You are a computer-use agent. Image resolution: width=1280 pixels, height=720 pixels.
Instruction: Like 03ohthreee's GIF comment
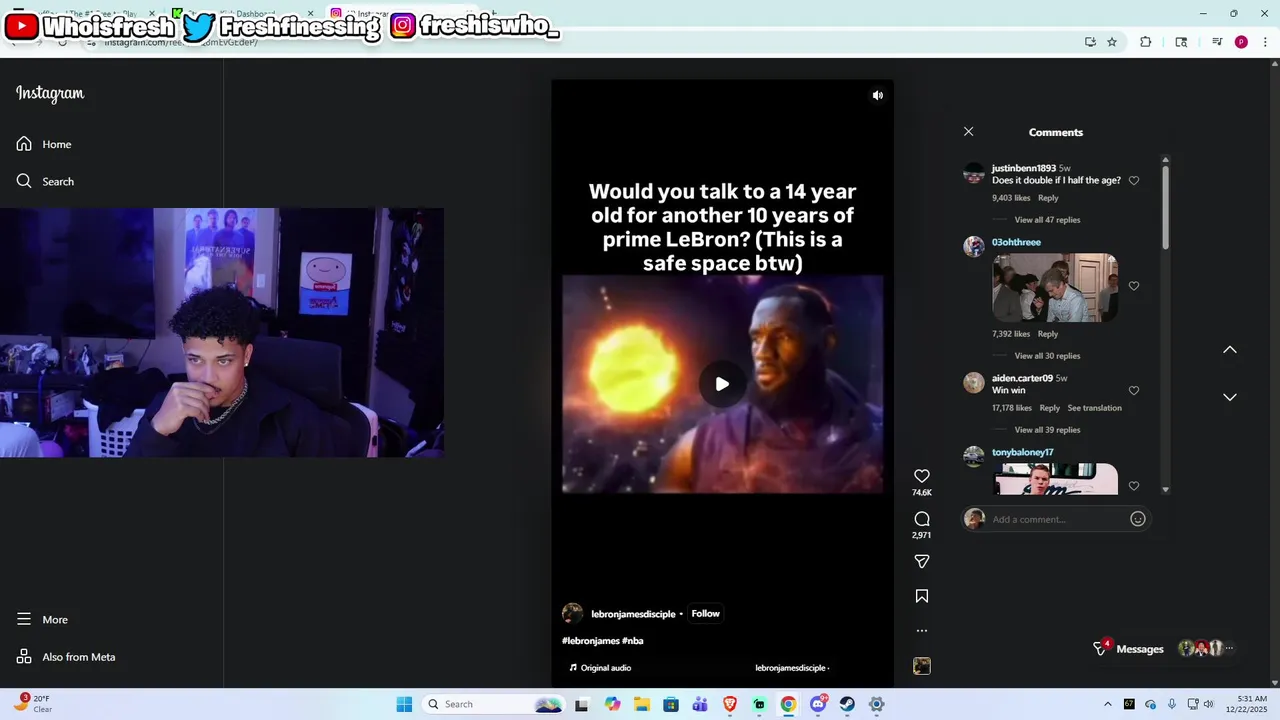[x=1134, y=286]
